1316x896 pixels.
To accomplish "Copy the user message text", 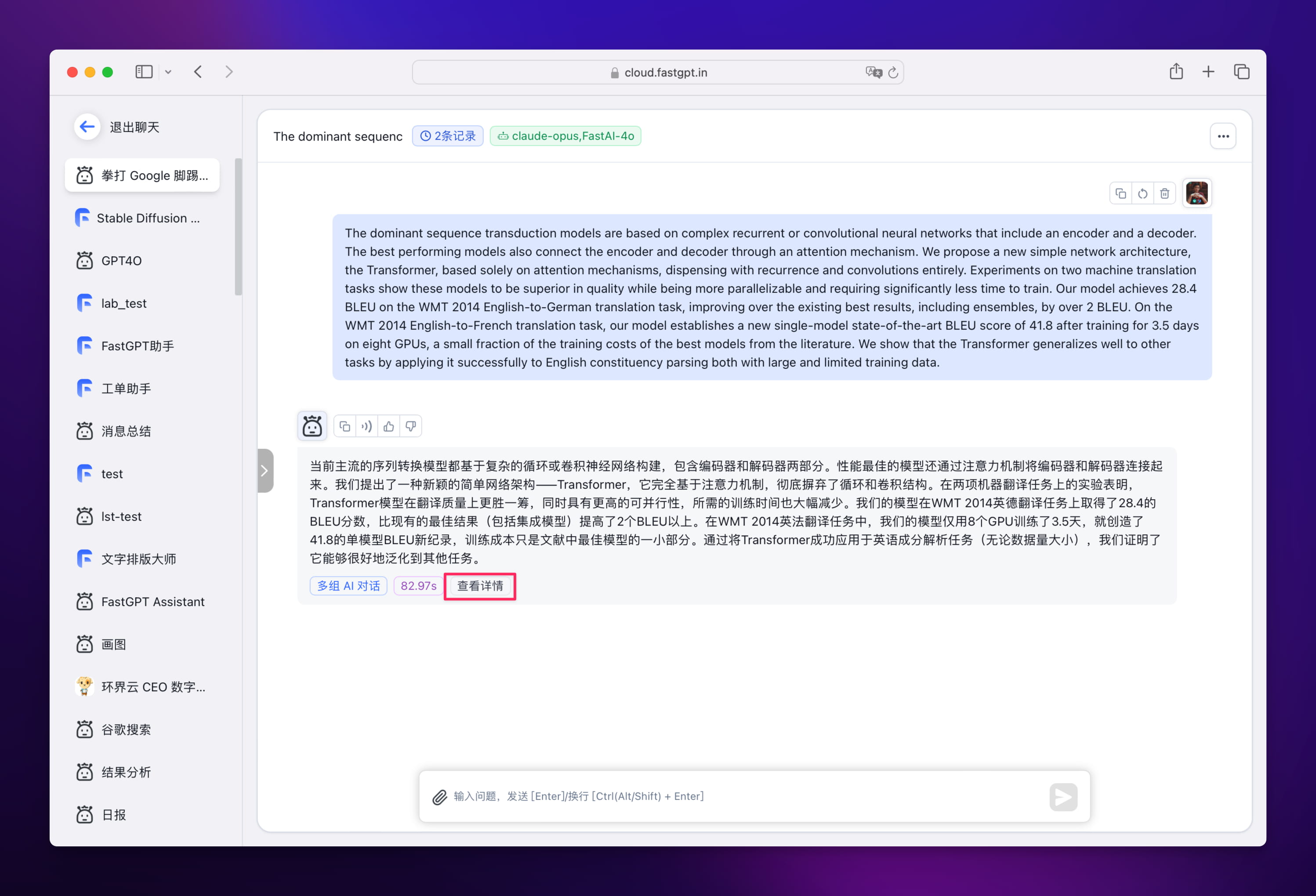I will click(x=1120, y=194).
